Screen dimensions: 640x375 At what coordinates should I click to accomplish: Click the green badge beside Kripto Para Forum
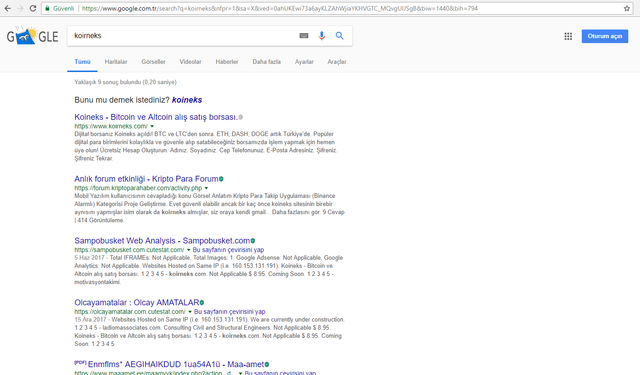tap(221, 179)
